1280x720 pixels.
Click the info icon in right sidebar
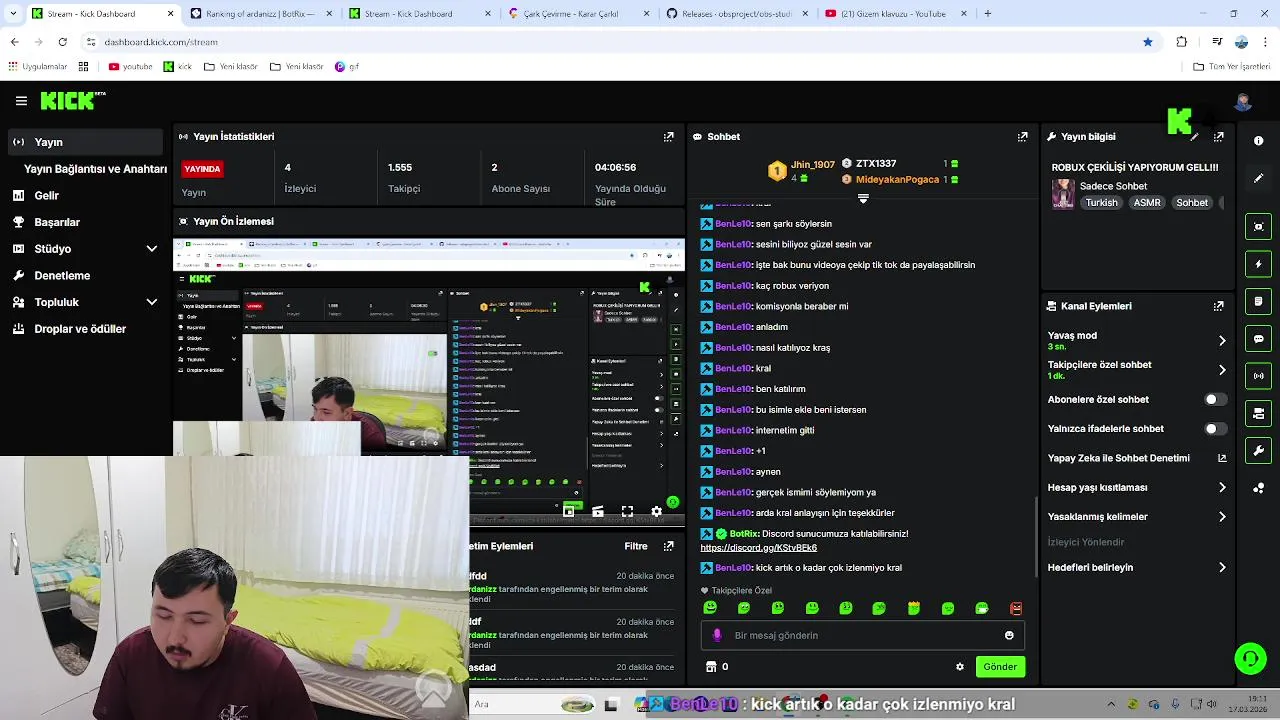[x=1259, y=141]
